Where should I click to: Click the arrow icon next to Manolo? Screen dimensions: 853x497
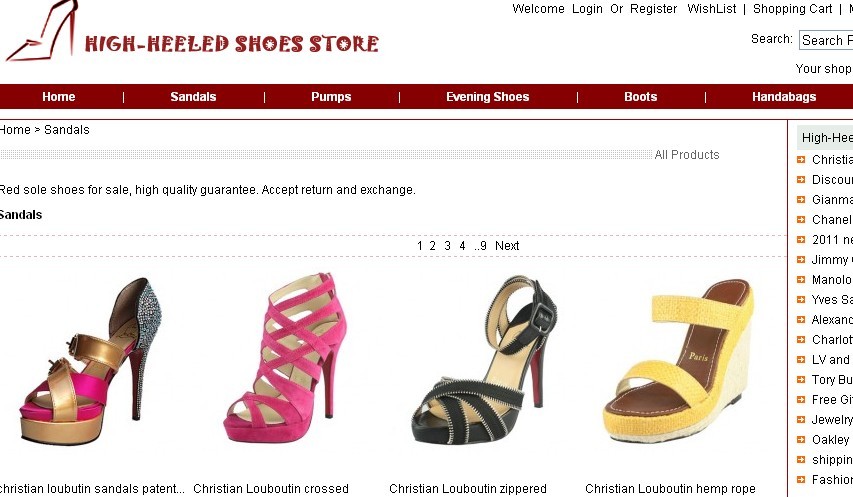(x=801, y=279)
